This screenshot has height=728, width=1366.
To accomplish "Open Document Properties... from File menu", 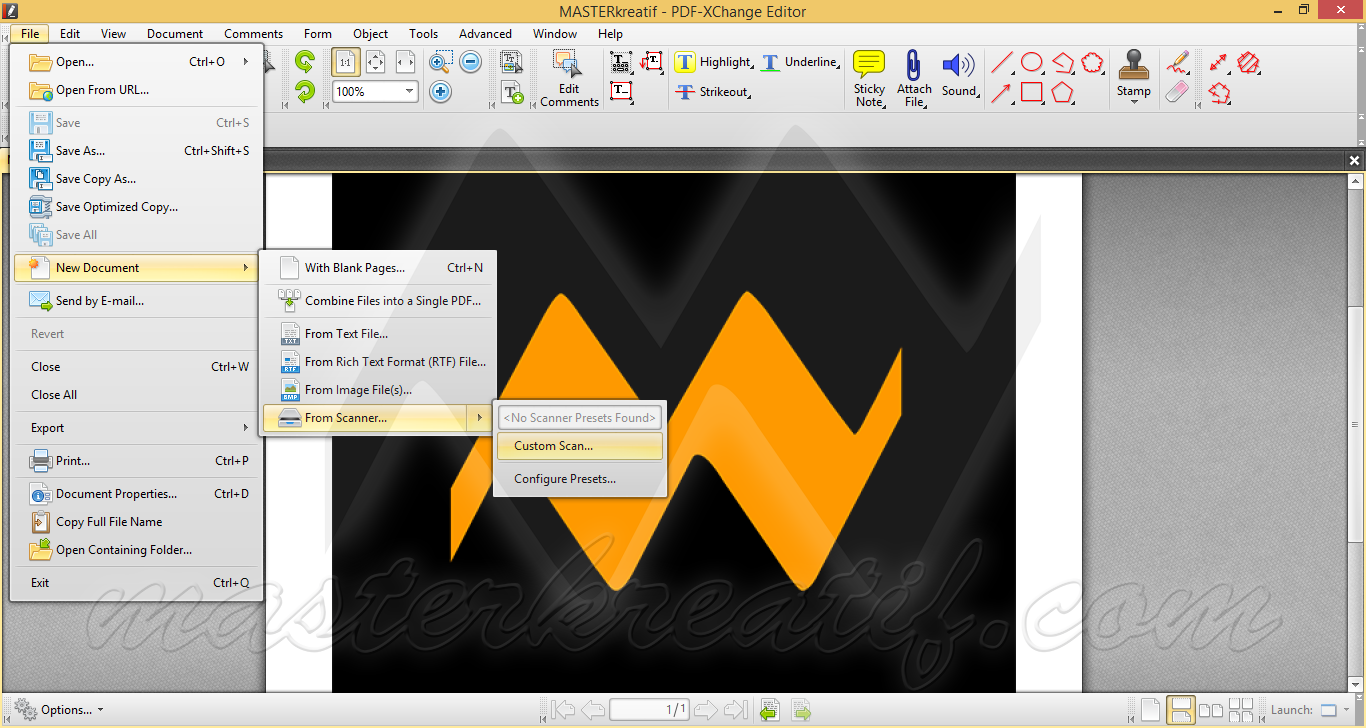I will (136, 494).
